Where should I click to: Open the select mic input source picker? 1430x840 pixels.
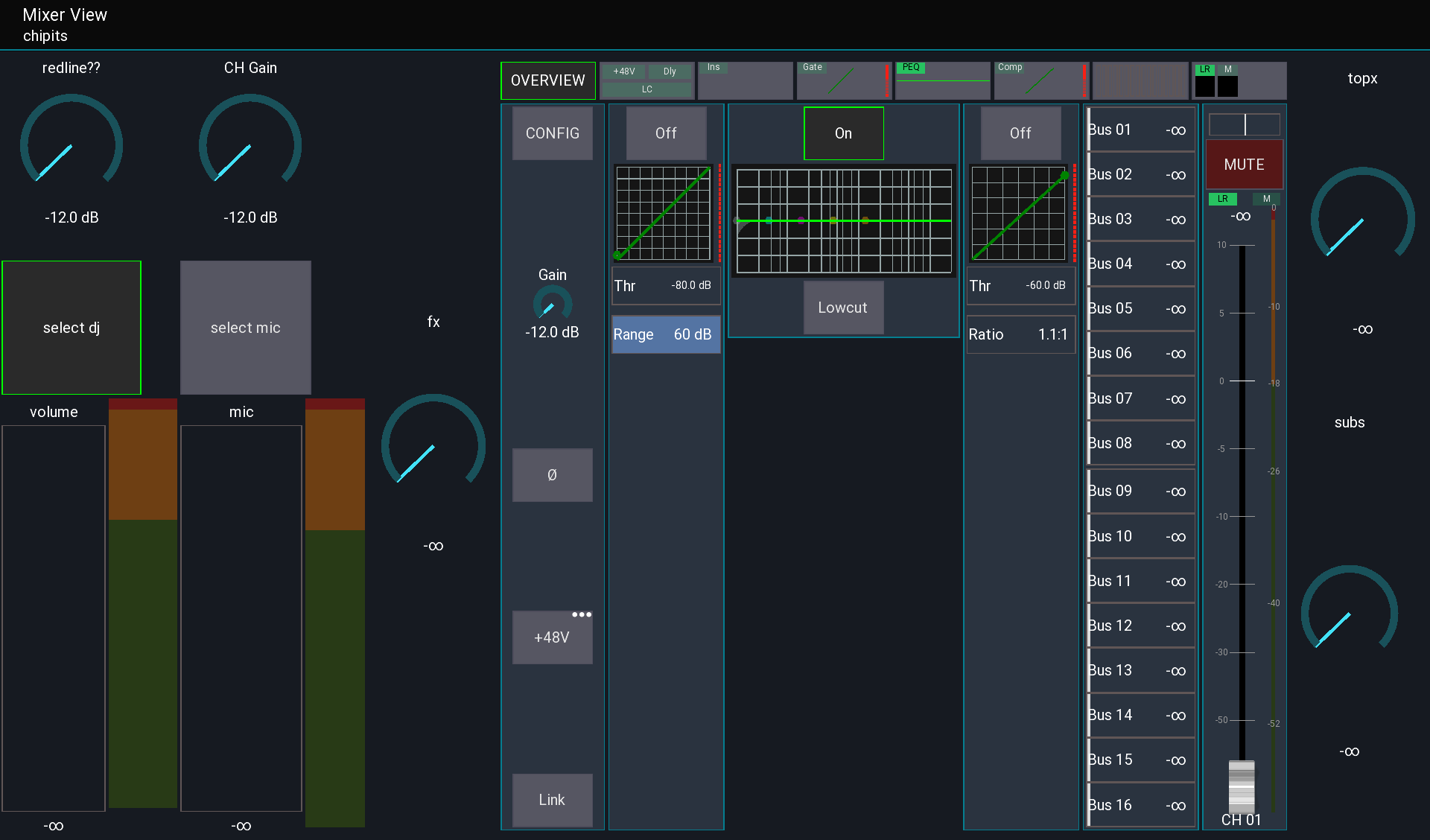(x=245, y=328)
